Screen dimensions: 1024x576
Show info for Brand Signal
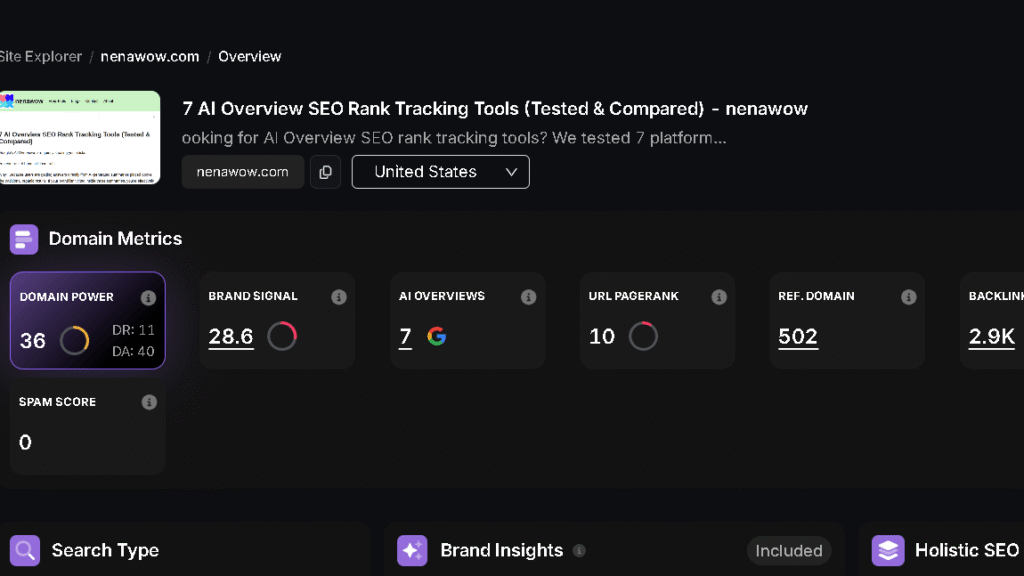(x=338, y=297)
